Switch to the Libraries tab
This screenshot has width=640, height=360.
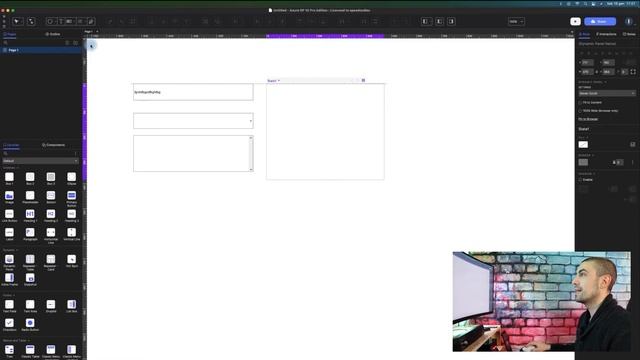click(11, 145)
